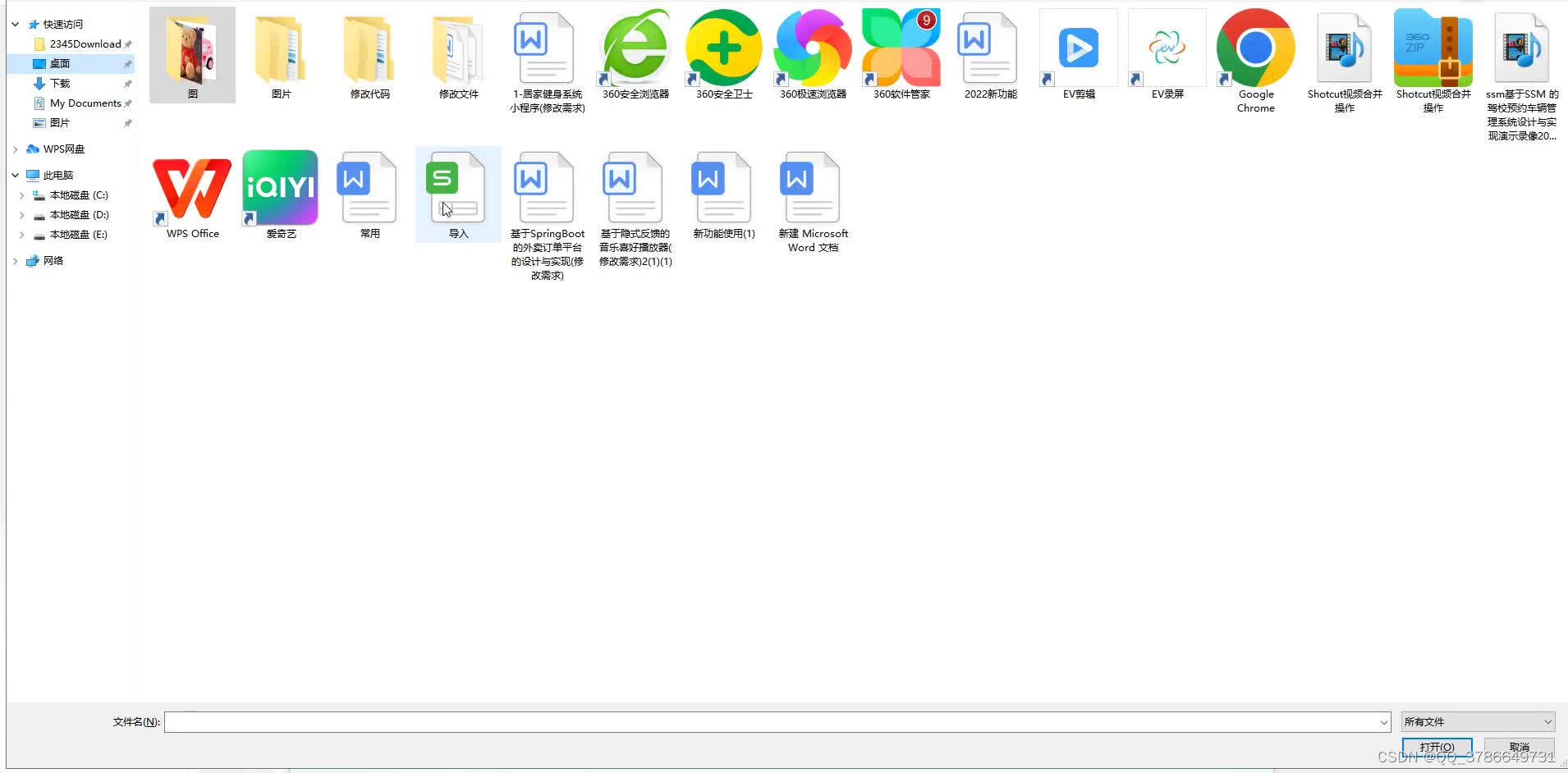The width and height of the screenshot is (1568, 773).
Task: Select the 360安全浏览器 shortcut
Action: (x=635, y=55)
